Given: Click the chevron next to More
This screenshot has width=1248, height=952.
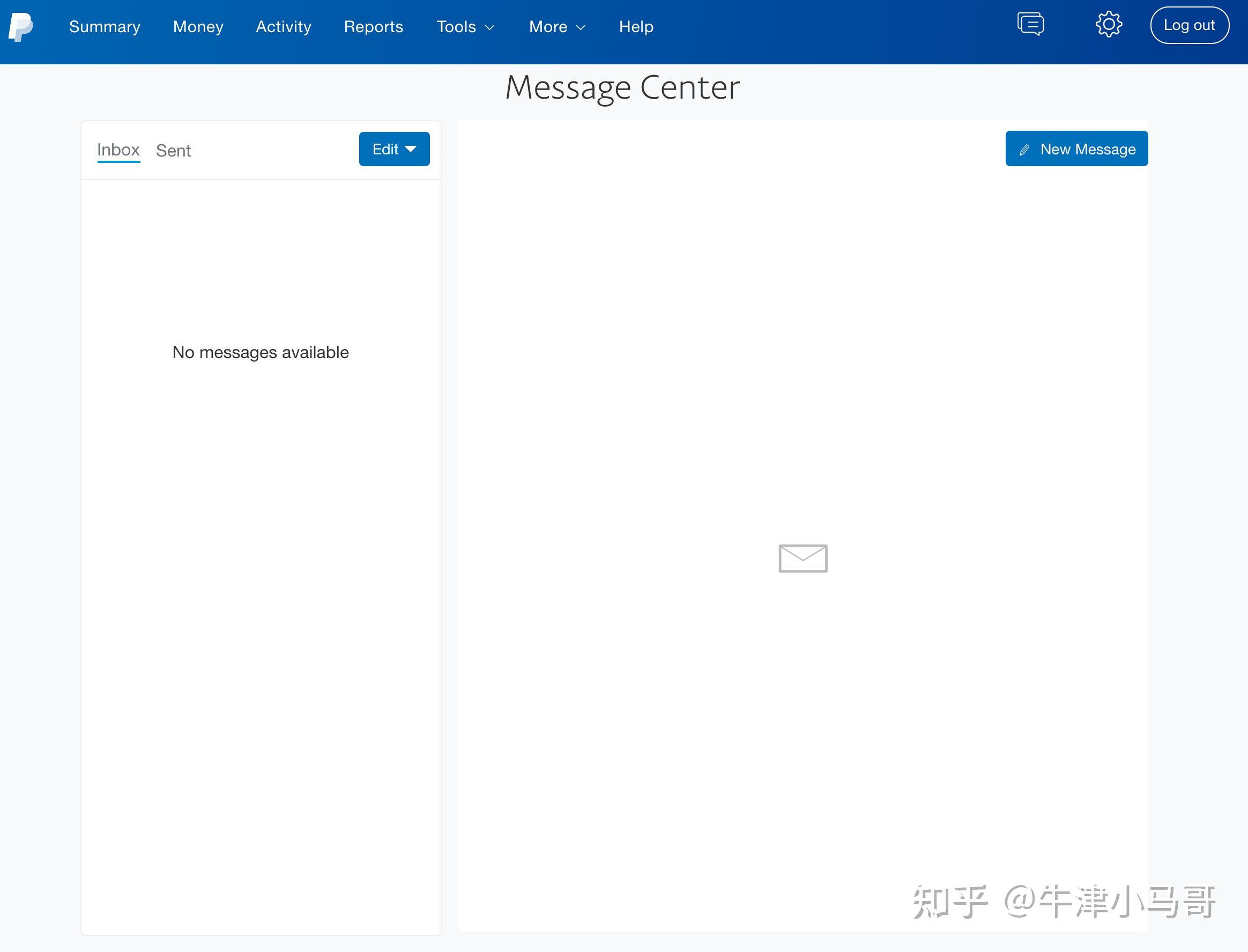Looking at the screenshot, I should (581, 27).
